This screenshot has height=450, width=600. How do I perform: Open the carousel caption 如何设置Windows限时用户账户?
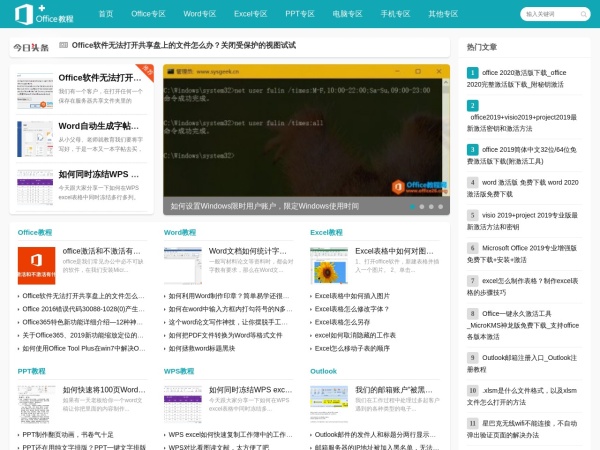[264, 206]
